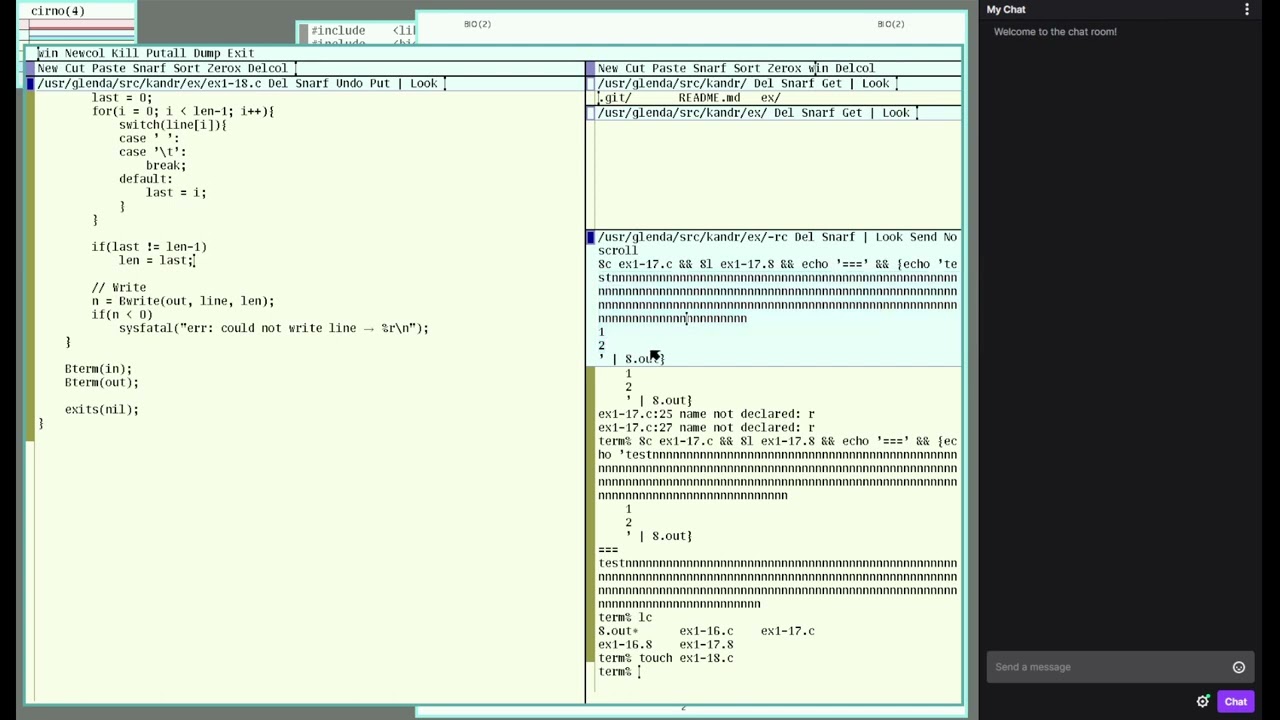The height and width of the screenshot is (720, 1280).
Task: Click the ex/ directory entry
Action: coord(770,98)
